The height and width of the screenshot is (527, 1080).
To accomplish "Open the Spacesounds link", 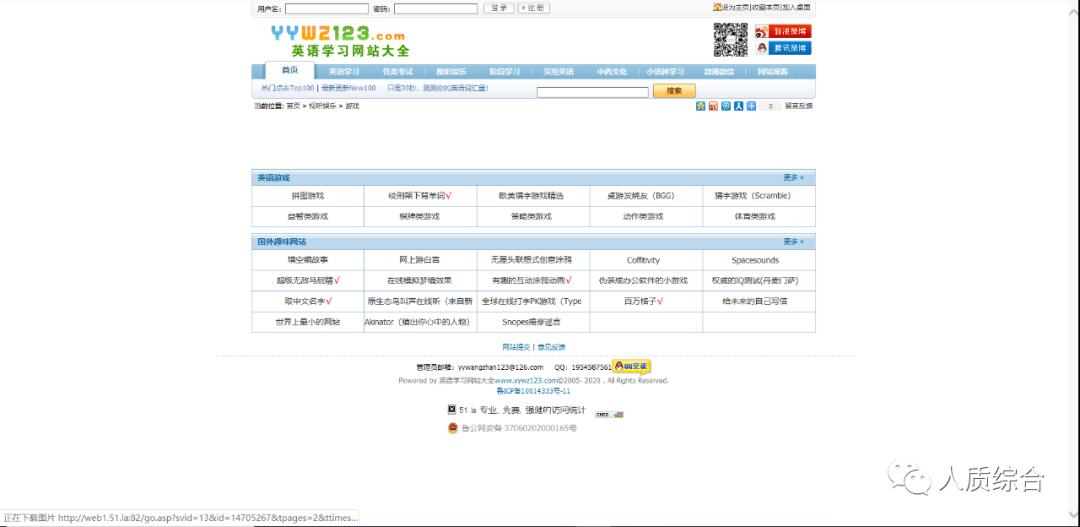I will (755, 260).
